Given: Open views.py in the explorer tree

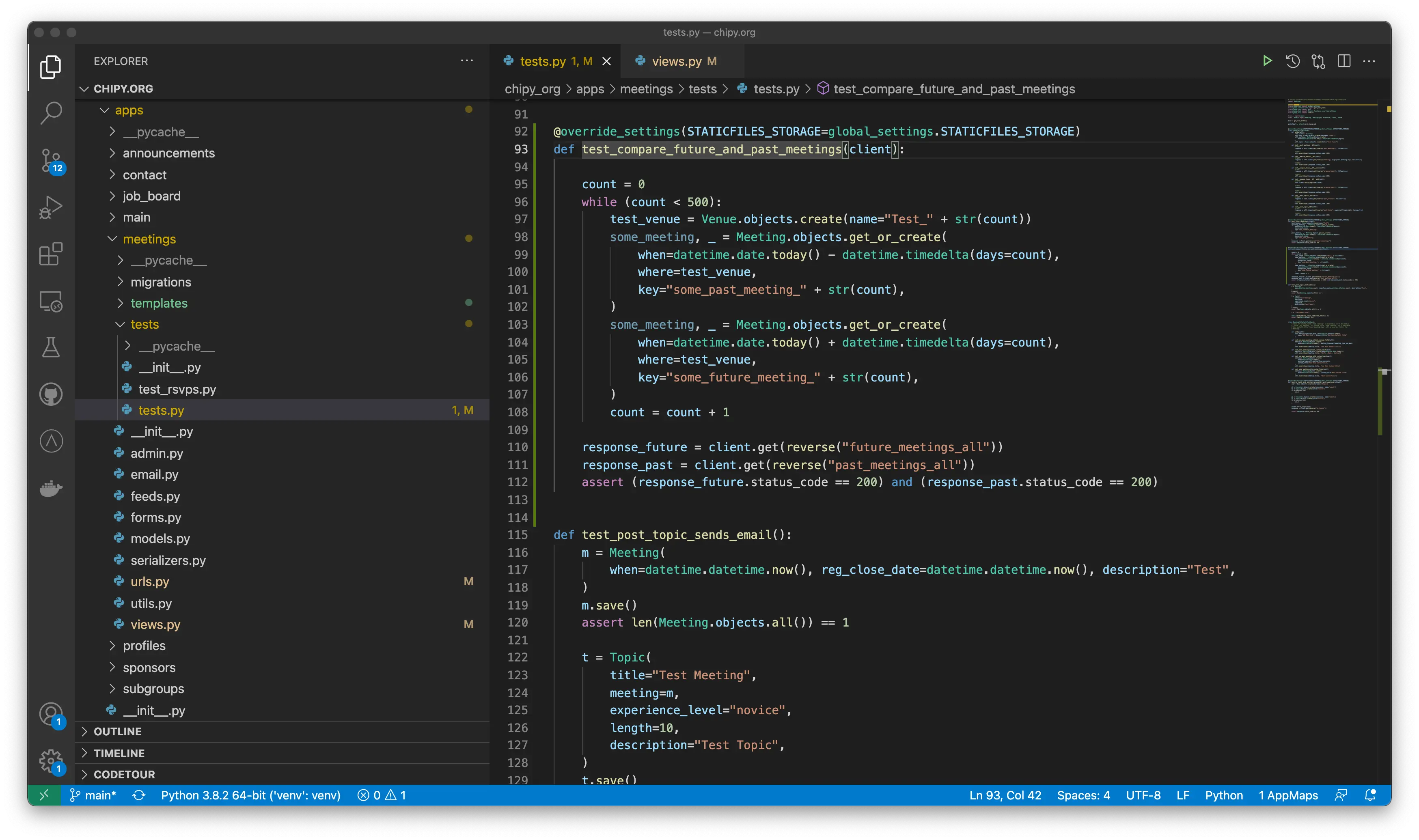Looking at the screenshot, I should tap(282, 625).
